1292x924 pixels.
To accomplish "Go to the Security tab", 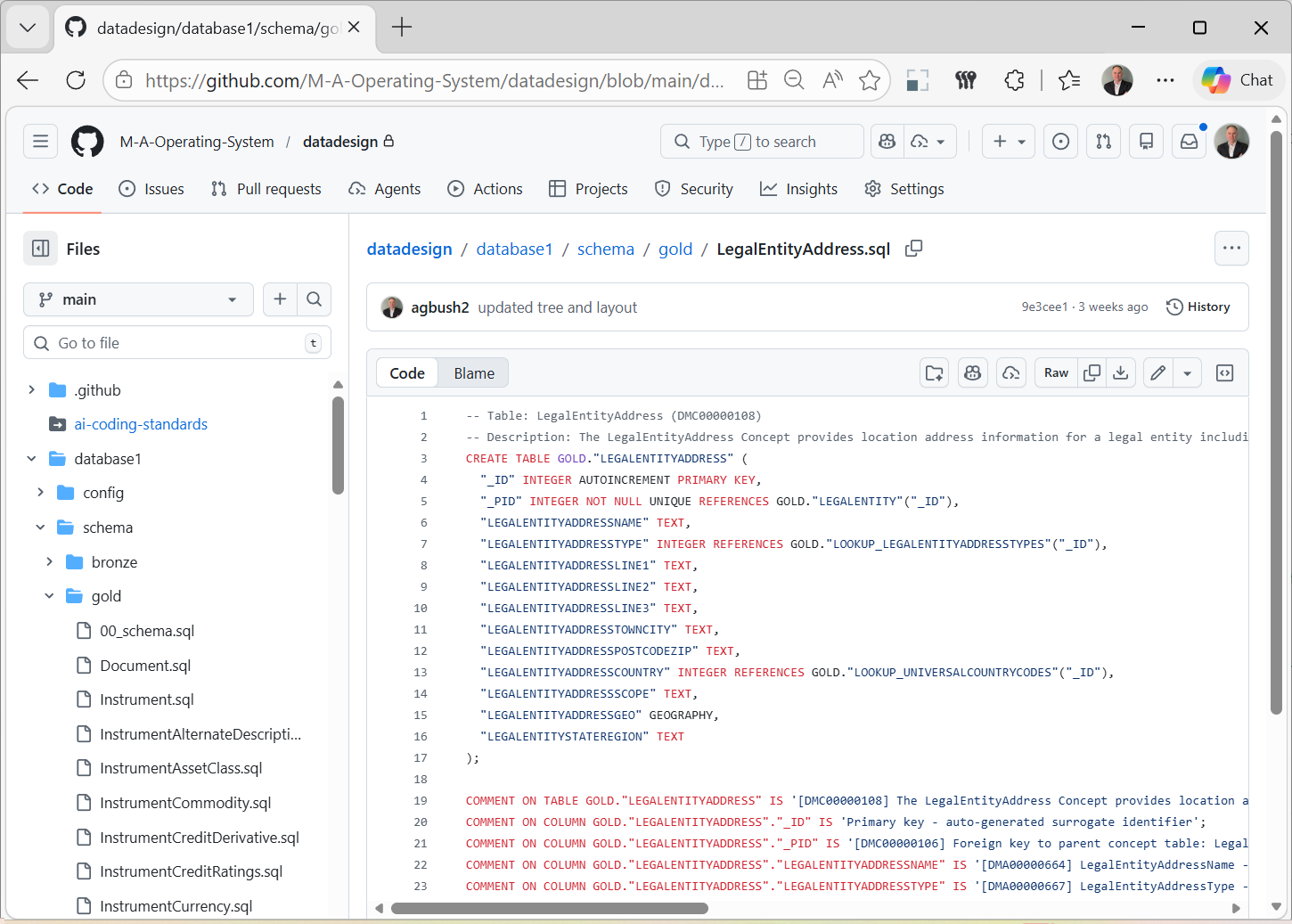I will point(694,188).
